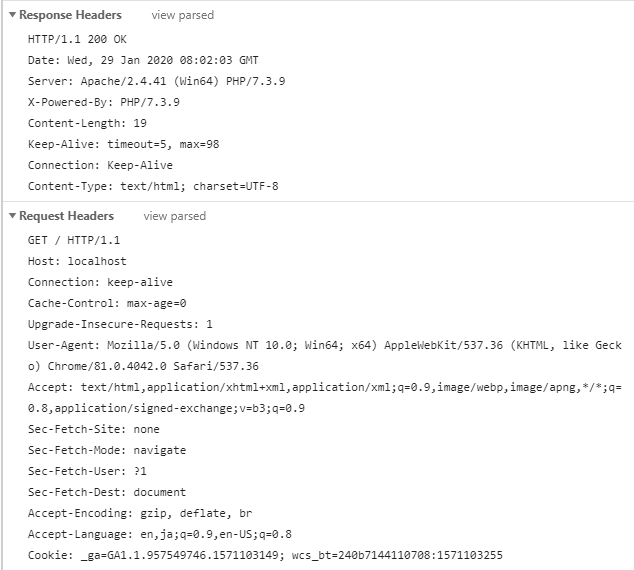Click the Cache-Control max-age header line

coord(107,303)
